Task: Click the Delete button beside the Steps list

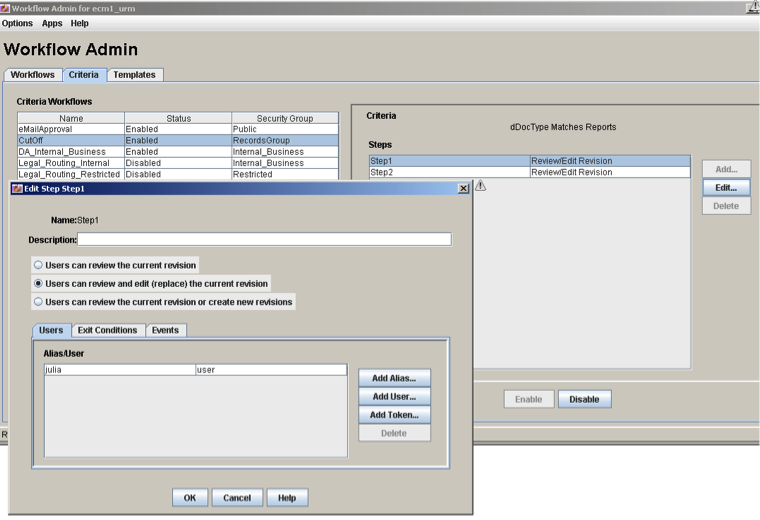Action: click(x=726, y=206)
